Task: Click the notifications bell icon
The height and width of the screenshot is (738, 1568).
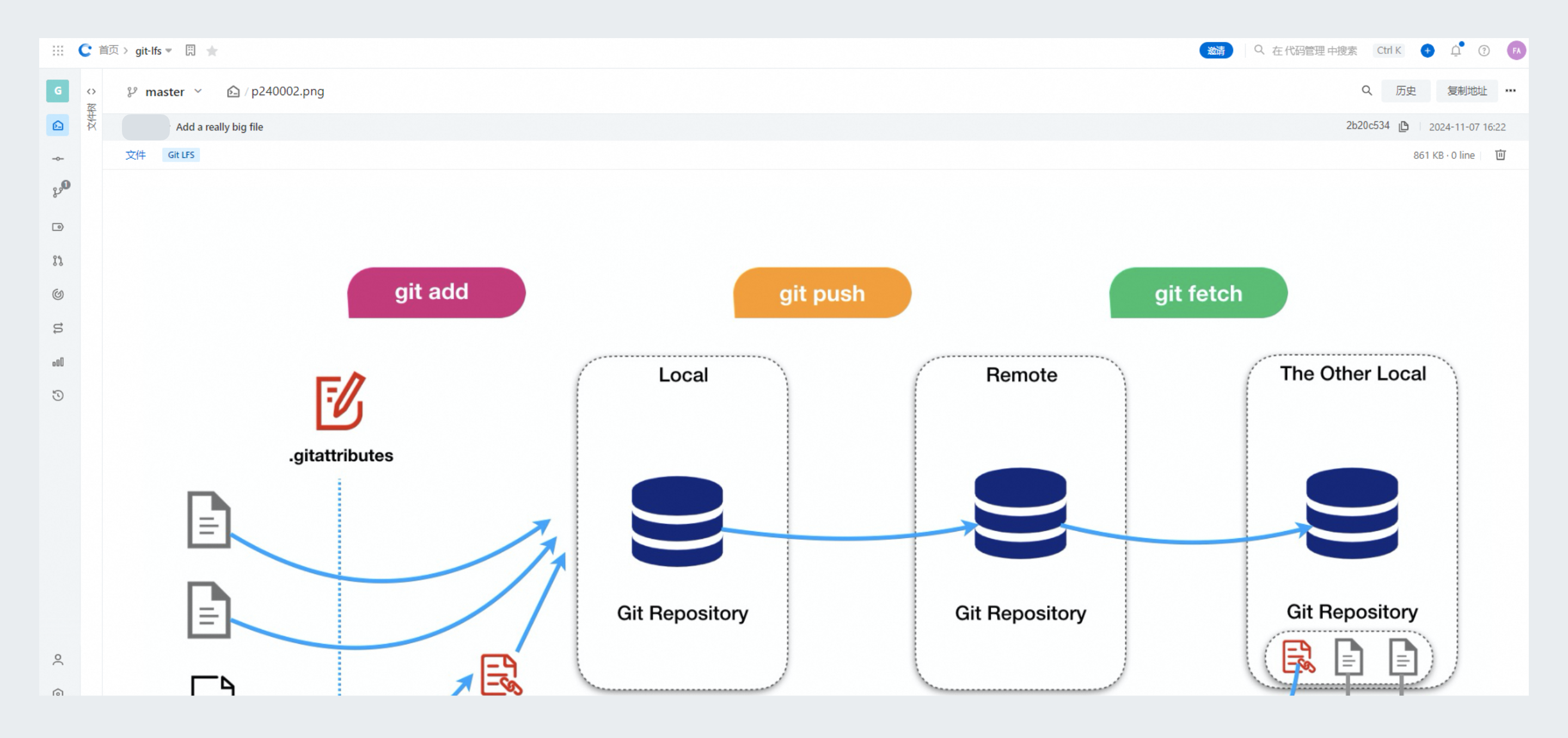Action: [1456, 50]
